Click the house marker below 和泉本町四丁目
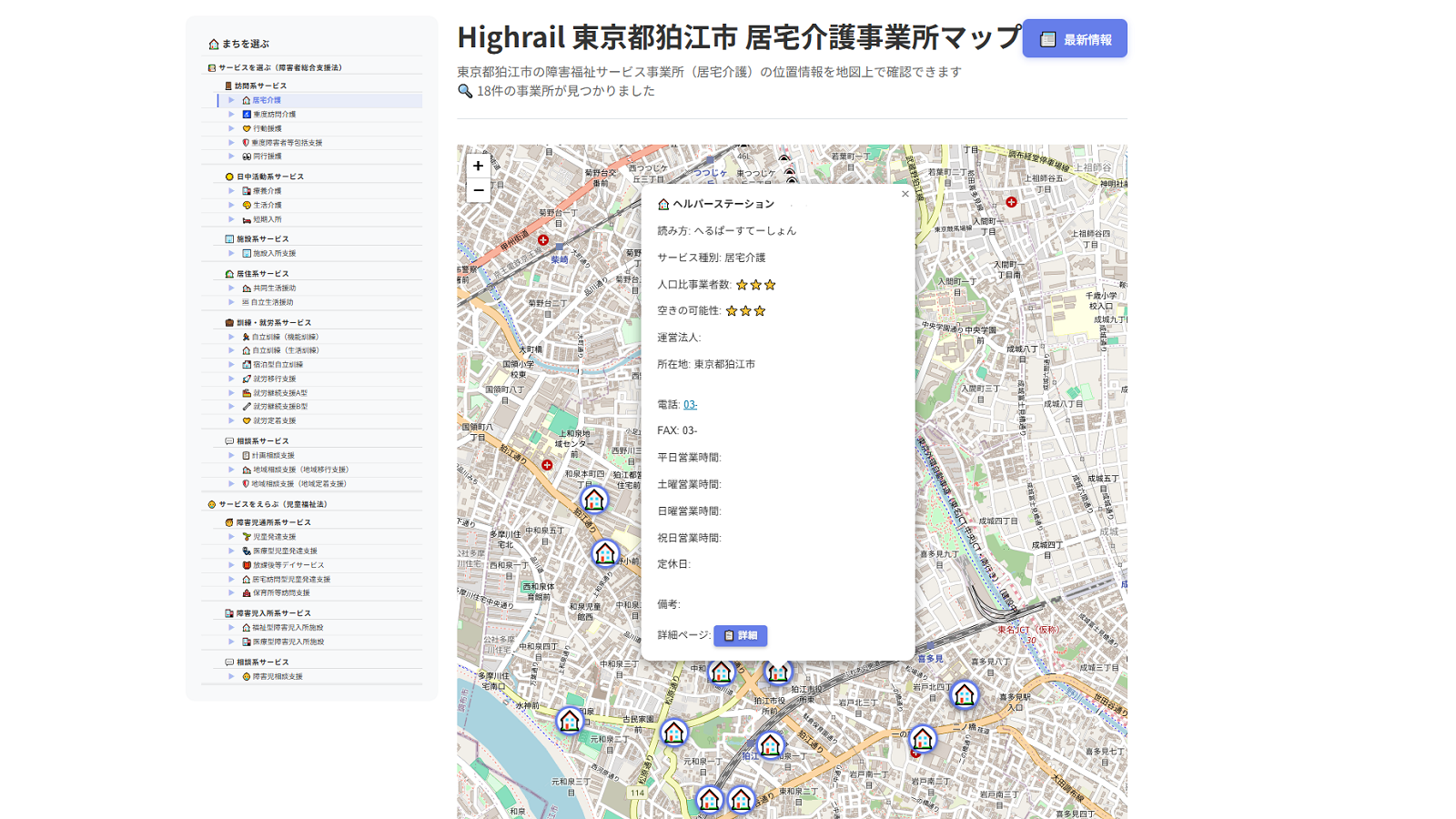Screen dimensions: 1456x819 point(594,499)
